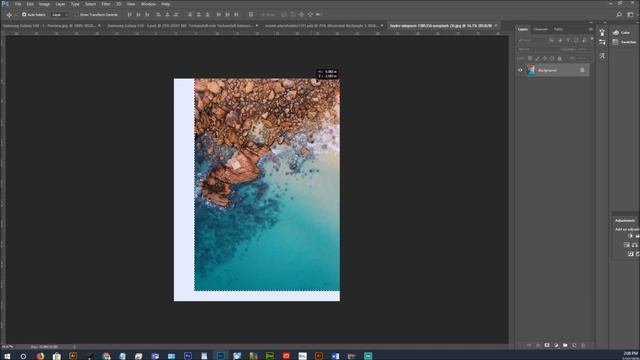
Task: Open the layer Fill dropdown
Action: pos(584,58)
